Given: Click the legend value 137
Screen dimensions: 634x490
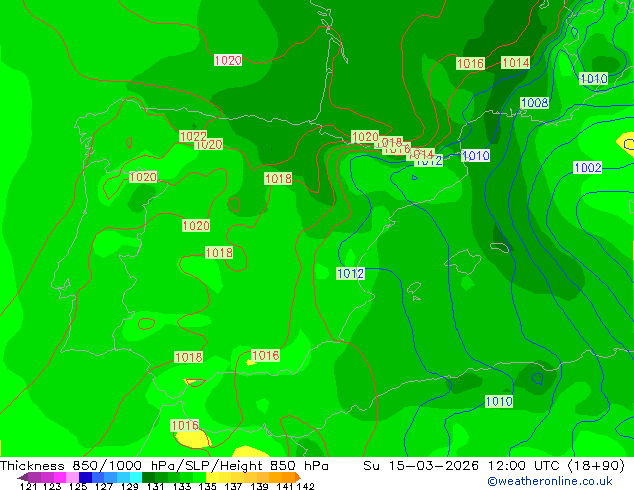Looking at the screenshot, I should [x=233, y=486].
